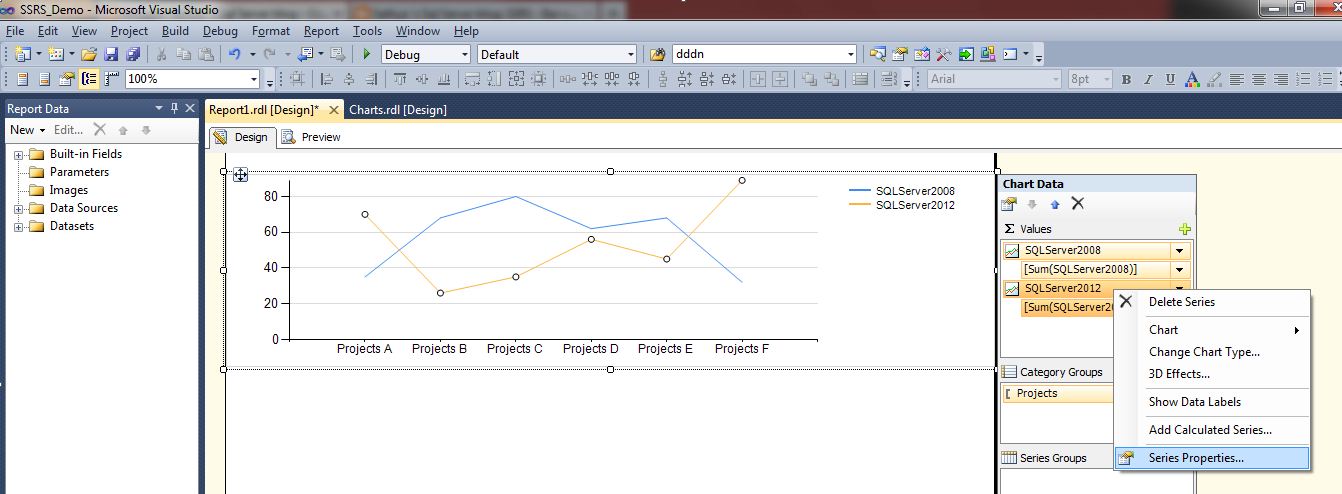Open the File menu
Image resolution: width=1342 pixels, height=494 pixels.
coord(14,31)
